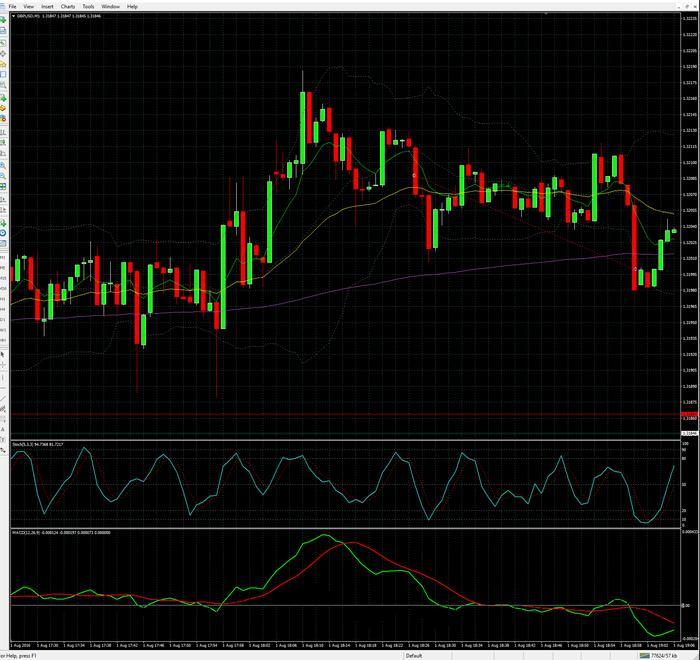
Task: Click the 77624/57 kb traffic indicator
Action: point(664,656)
